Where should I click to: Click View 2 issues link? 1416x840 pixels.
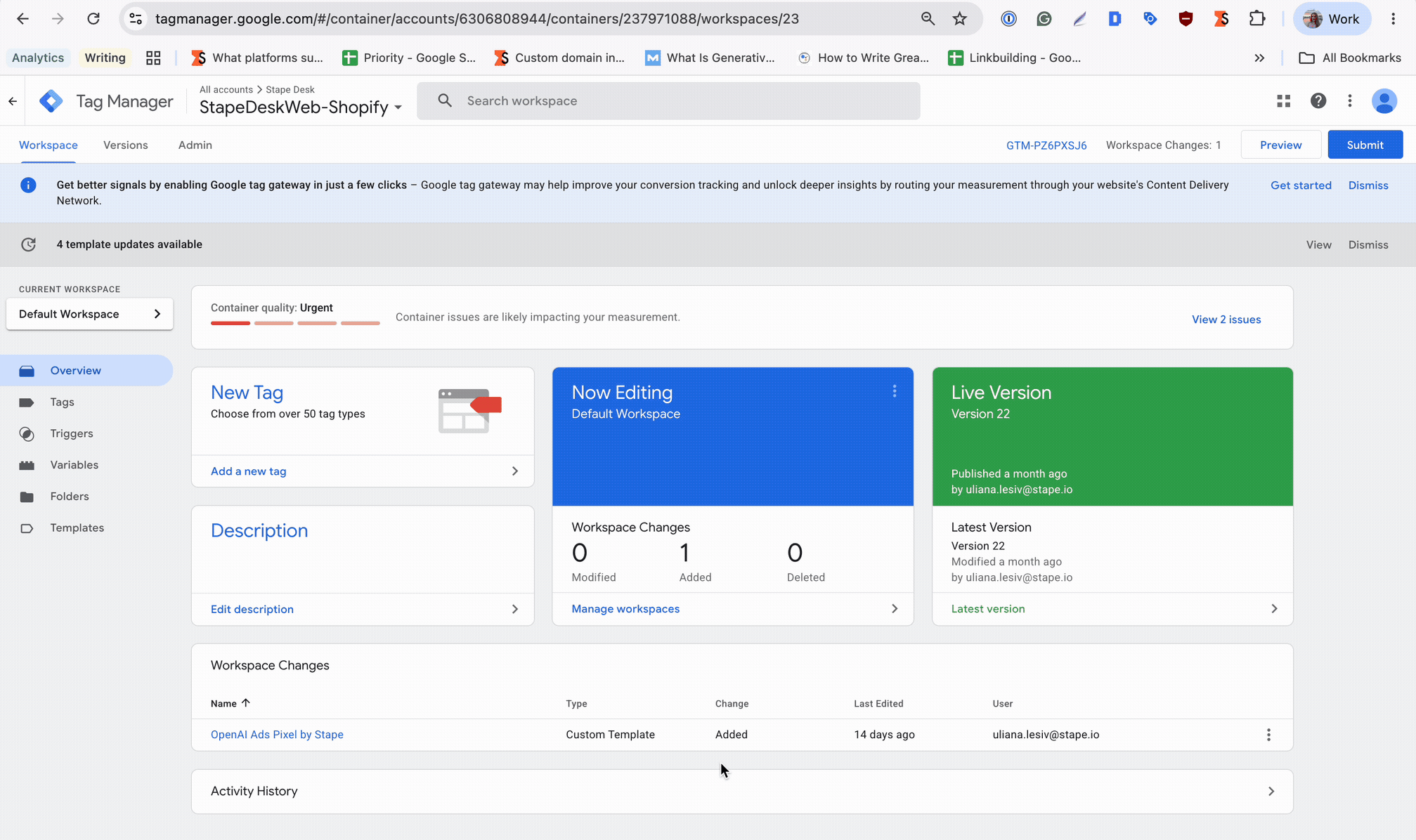click(1226, 320)
